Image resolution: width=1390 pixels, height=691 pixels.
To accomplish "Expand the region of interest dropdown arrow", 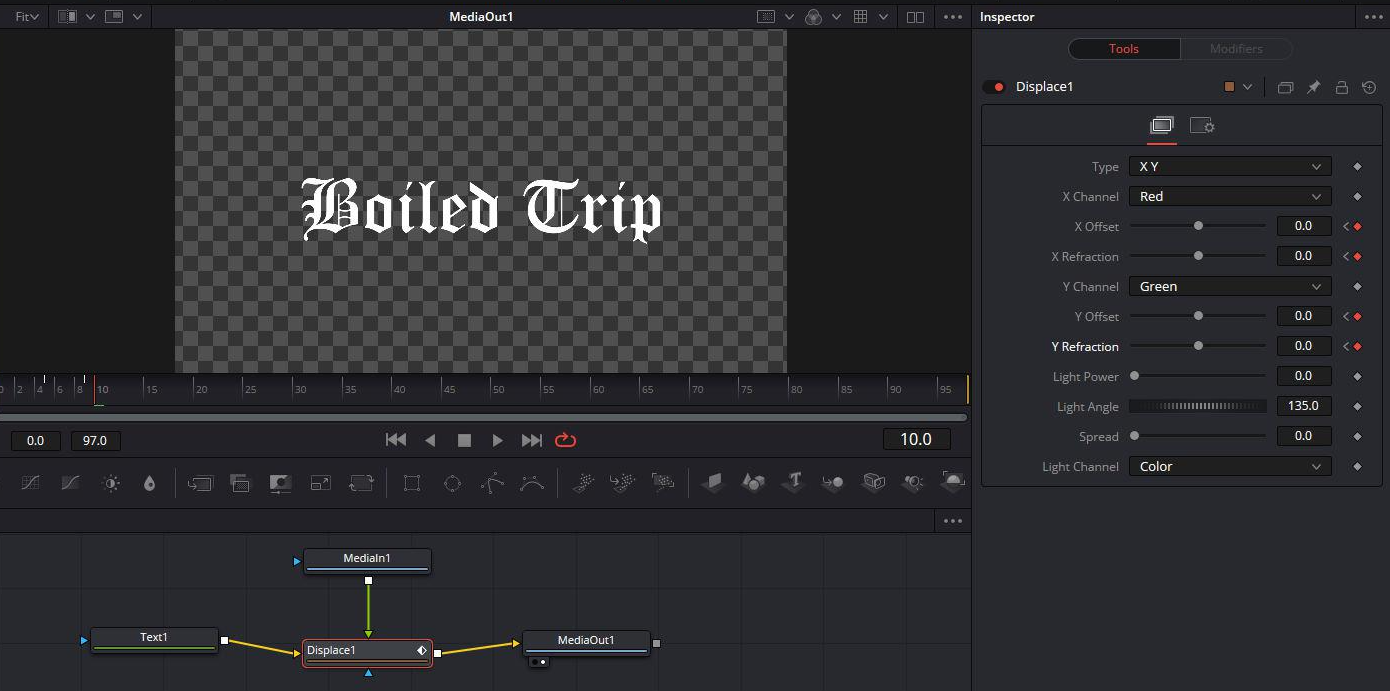I will coord(789,17).
